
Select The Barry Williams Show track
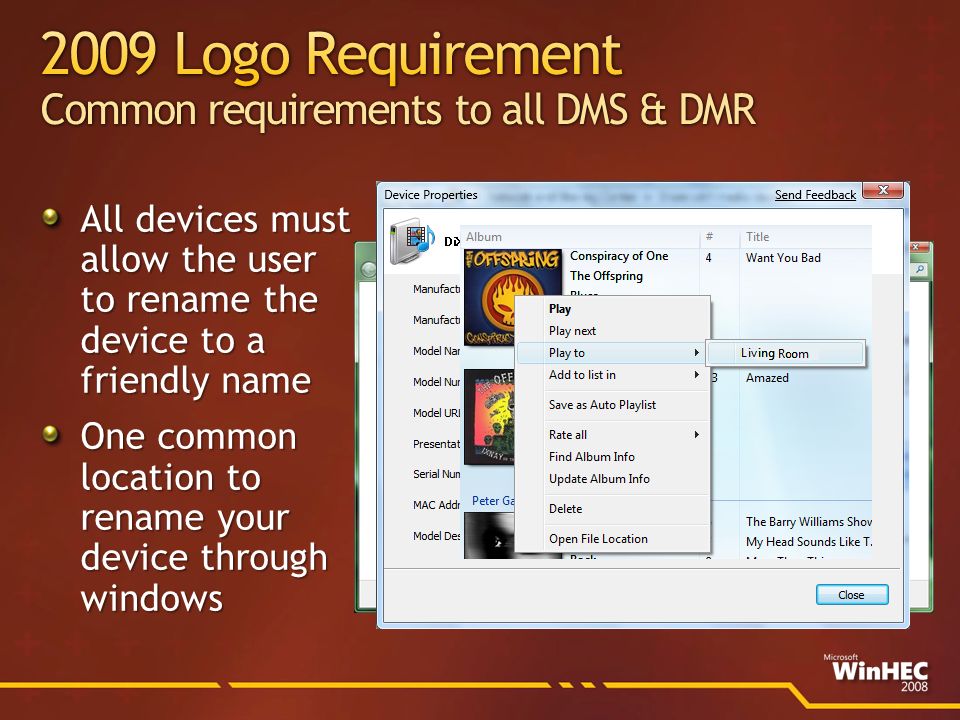coord(808,522)
